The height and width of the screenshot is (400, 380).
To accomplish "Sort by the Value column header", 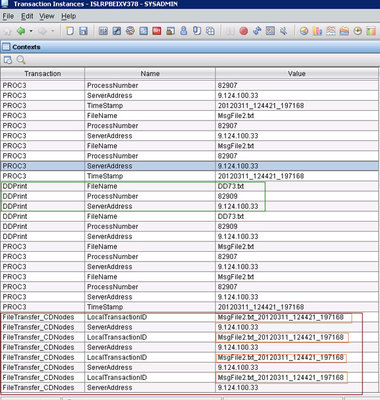I will point(297,73).
